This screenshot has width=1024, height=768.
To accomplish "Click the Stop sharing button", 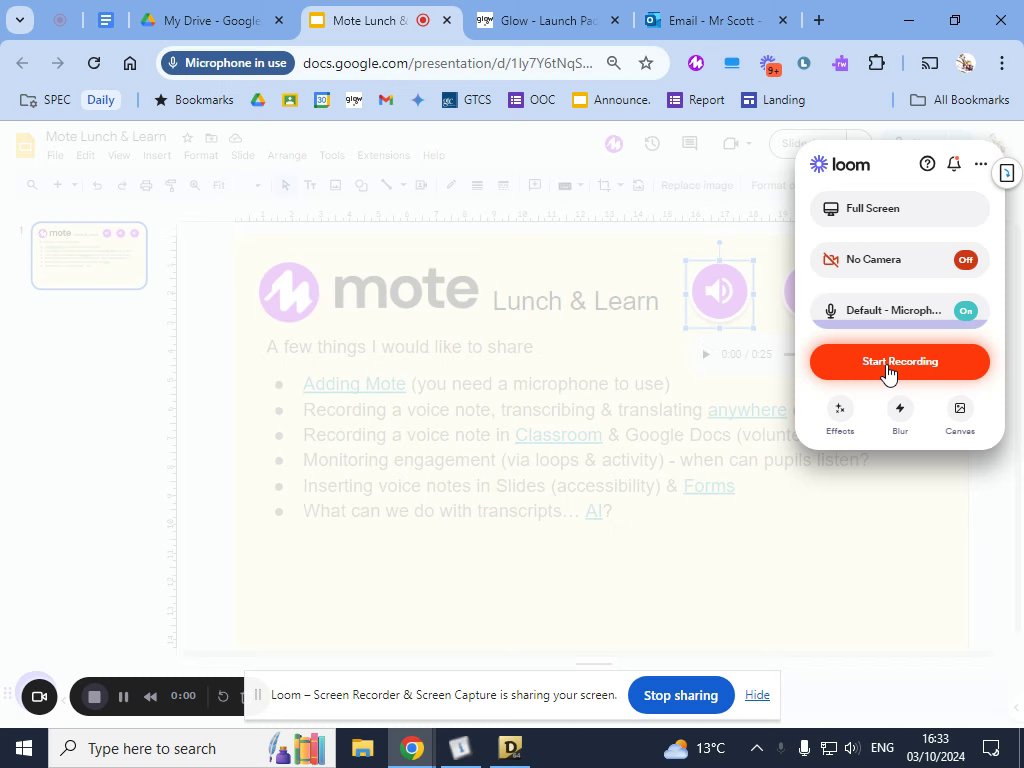I will pos(680,696).
